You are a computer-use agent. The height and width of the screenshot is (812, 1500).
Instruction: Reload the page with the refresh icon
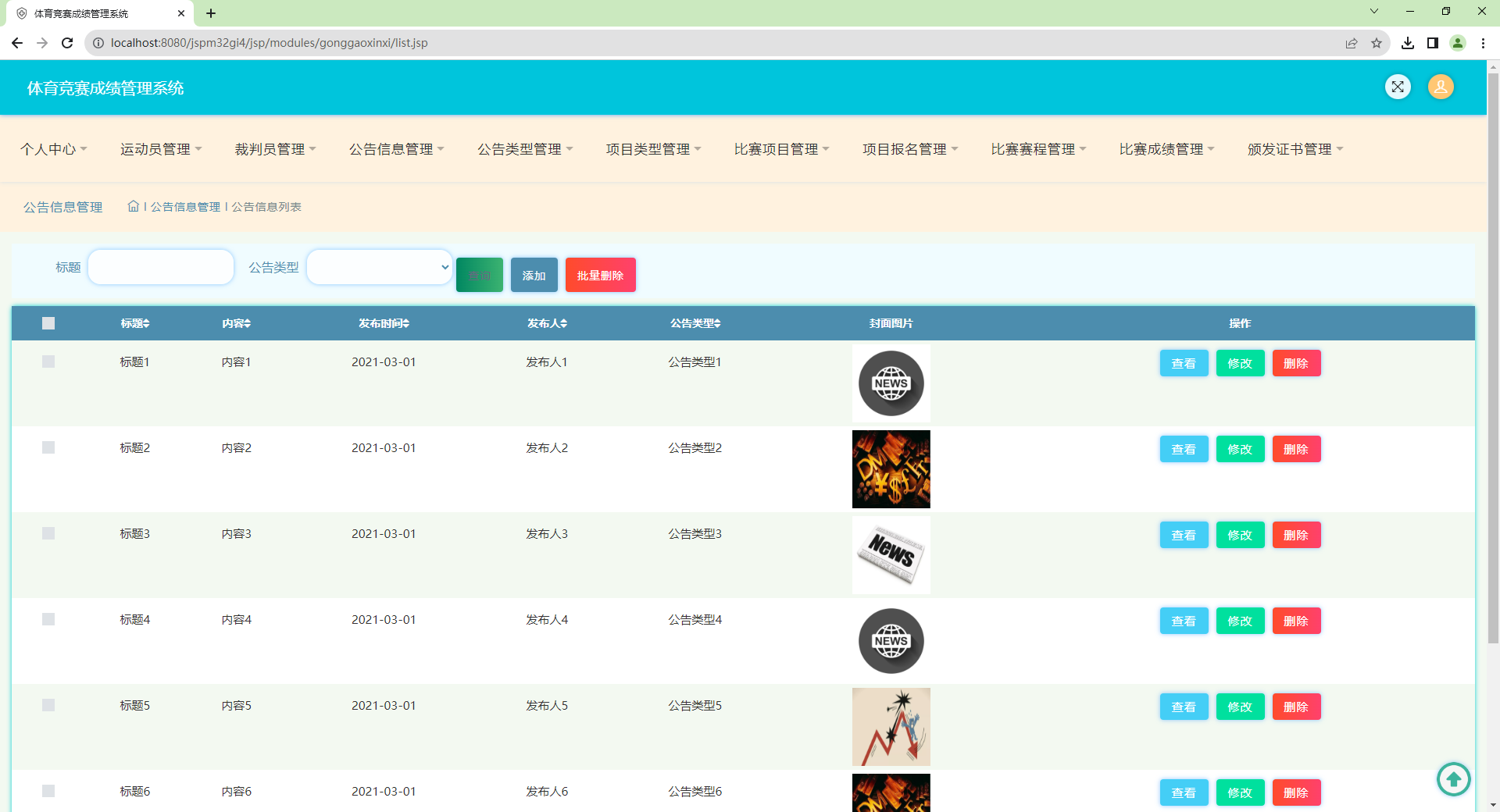pyautogui.click(x=67, y=43)
